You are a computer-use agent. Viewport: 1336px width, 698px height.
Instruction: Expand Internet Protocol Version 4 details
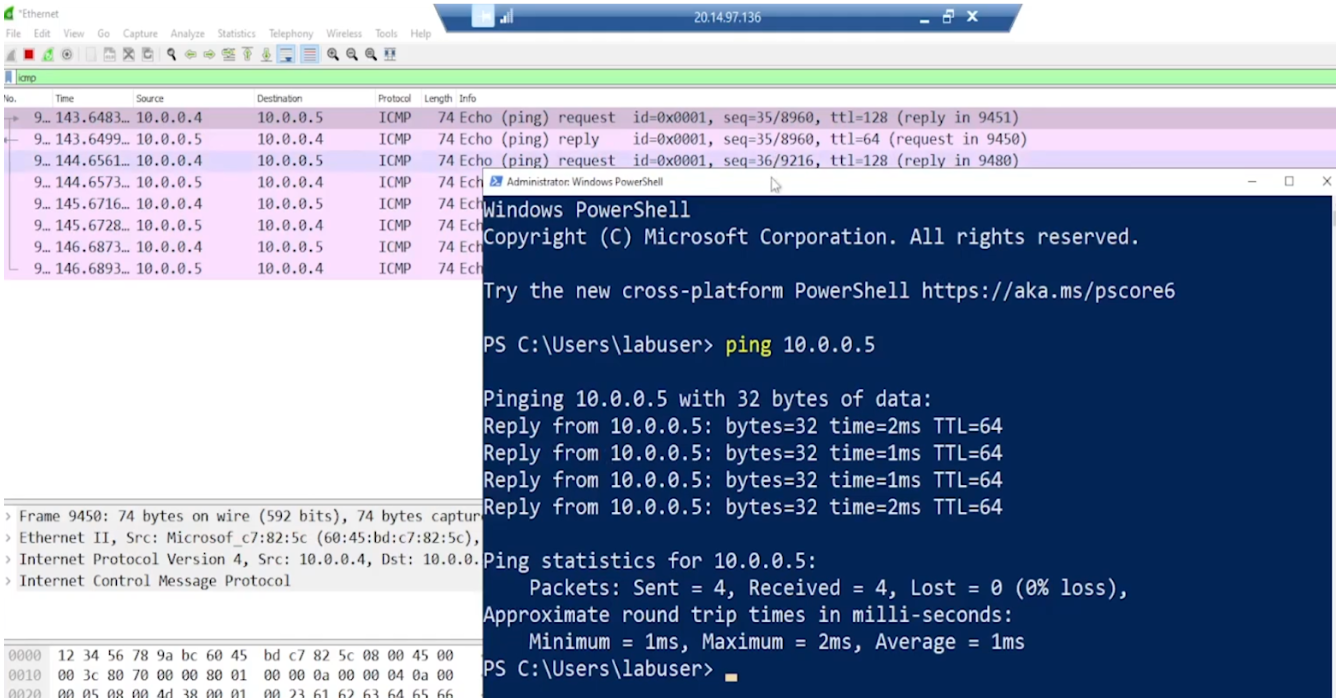coord(7,559)
